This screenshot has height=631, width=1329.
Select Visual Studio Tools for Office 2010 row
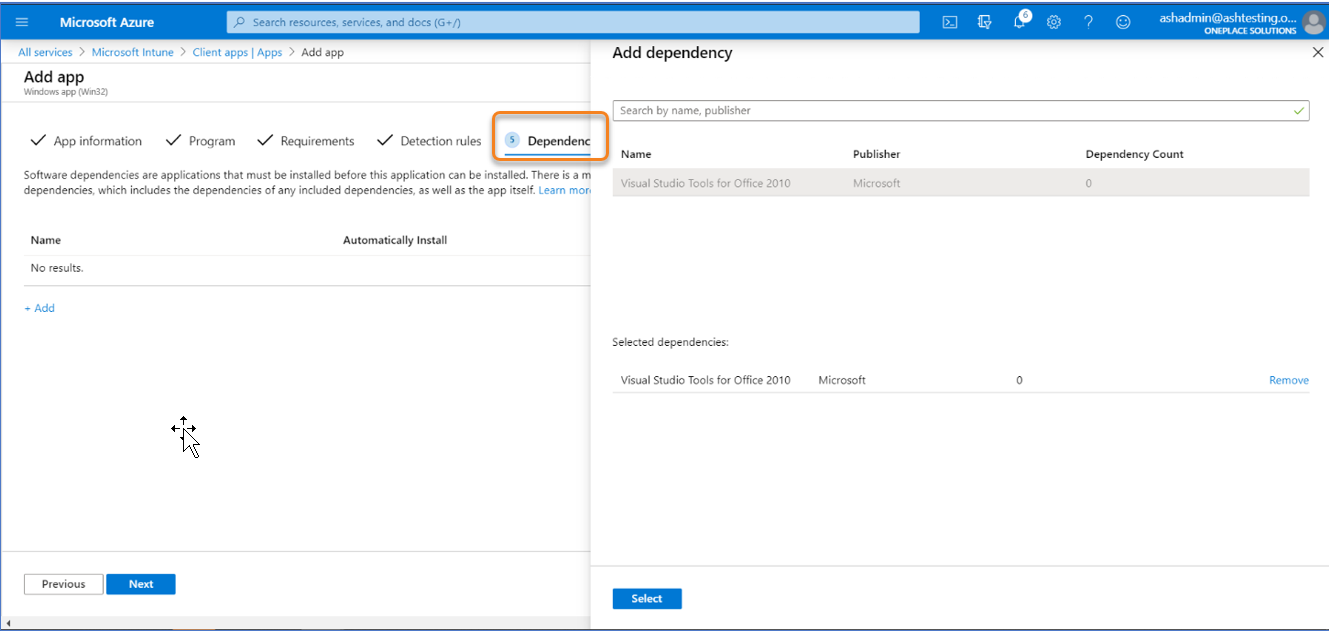(961, 183)
